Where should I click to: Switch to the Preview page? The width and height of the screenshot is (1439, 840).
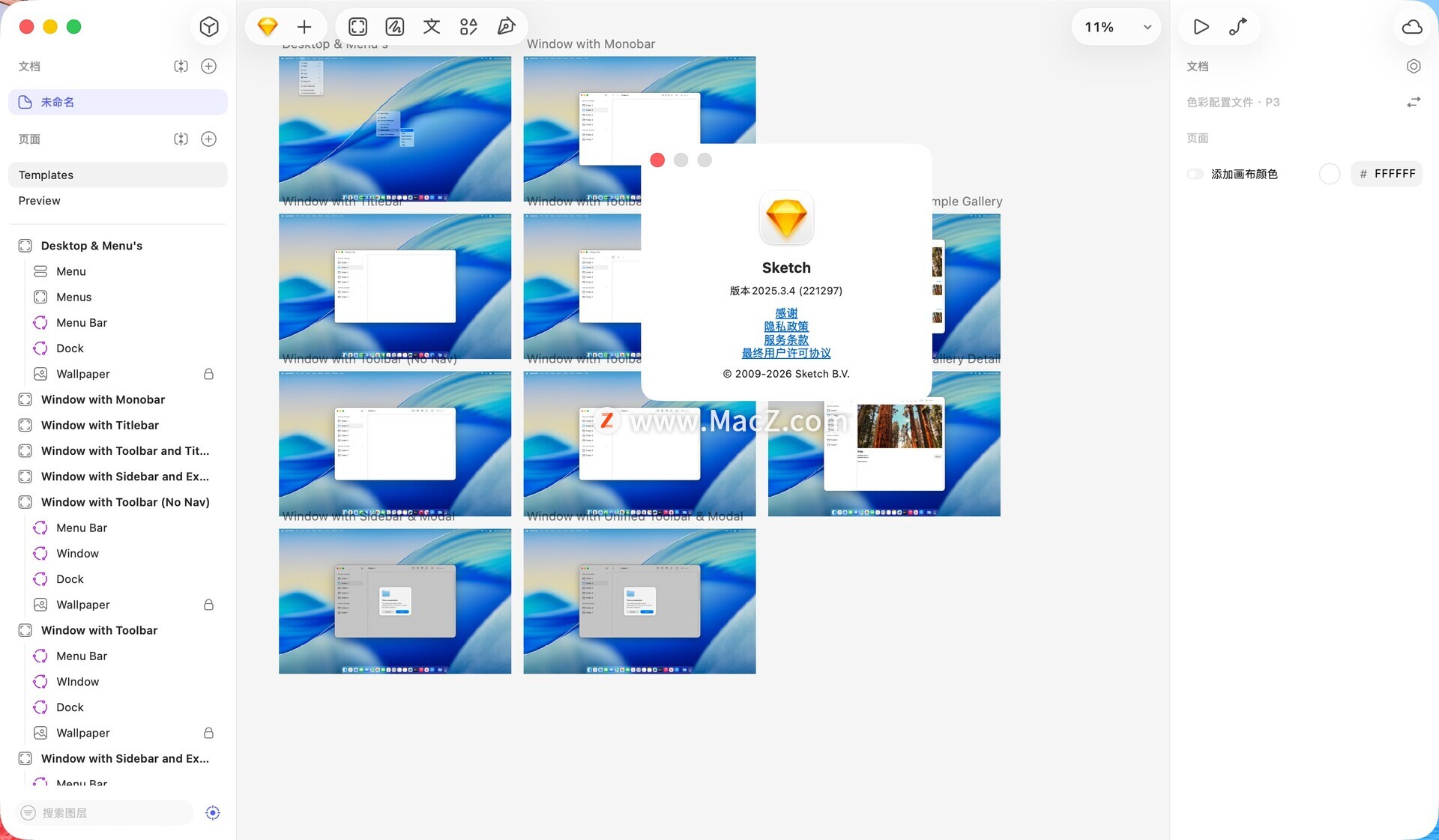(40, 201)
